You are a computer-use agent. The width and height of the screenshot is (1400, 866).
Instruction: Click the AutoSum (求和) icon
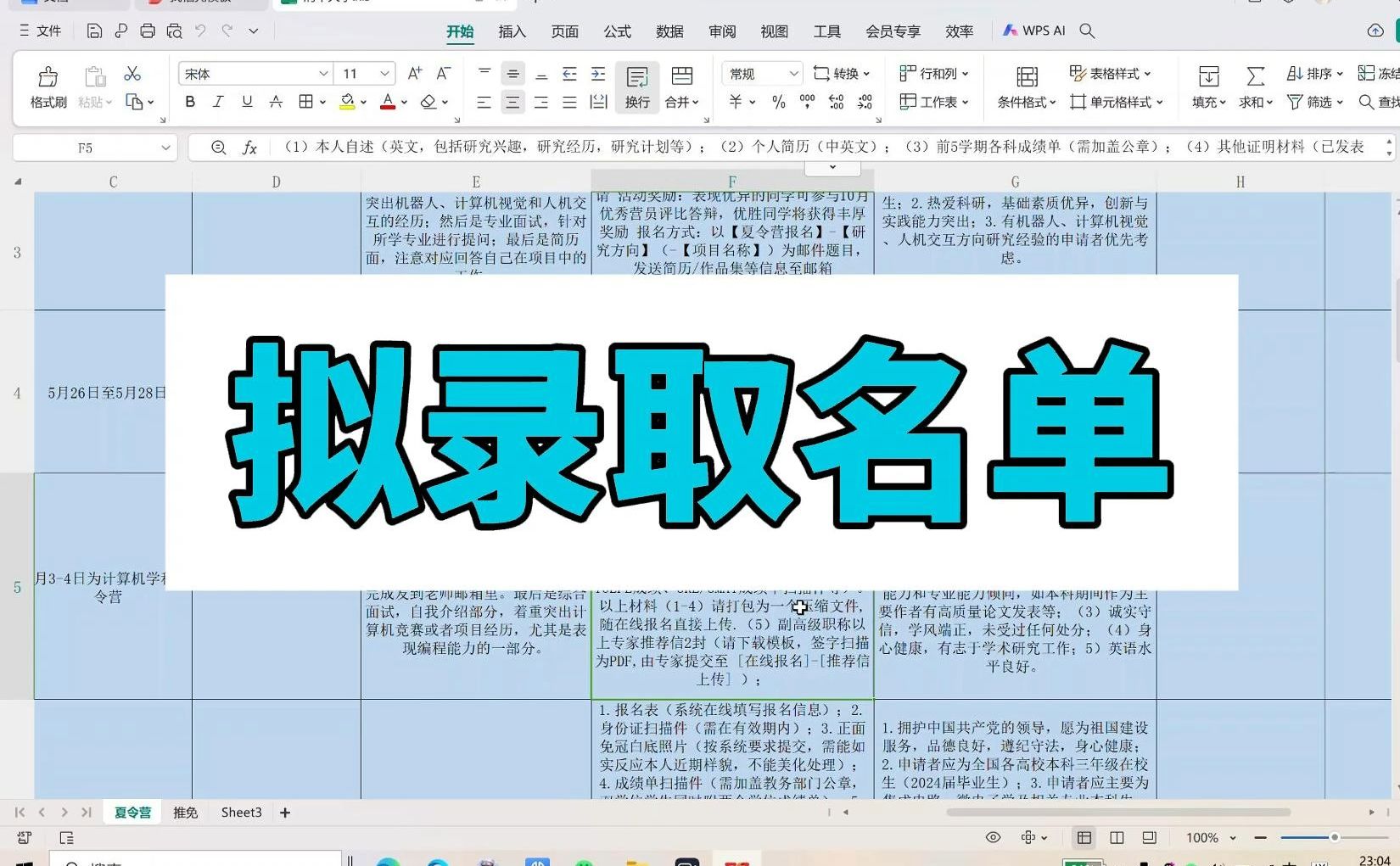pos(1255,76)
